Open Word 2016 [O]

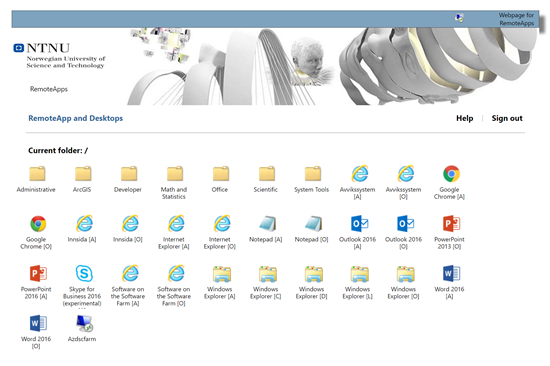tap(36, 332)
